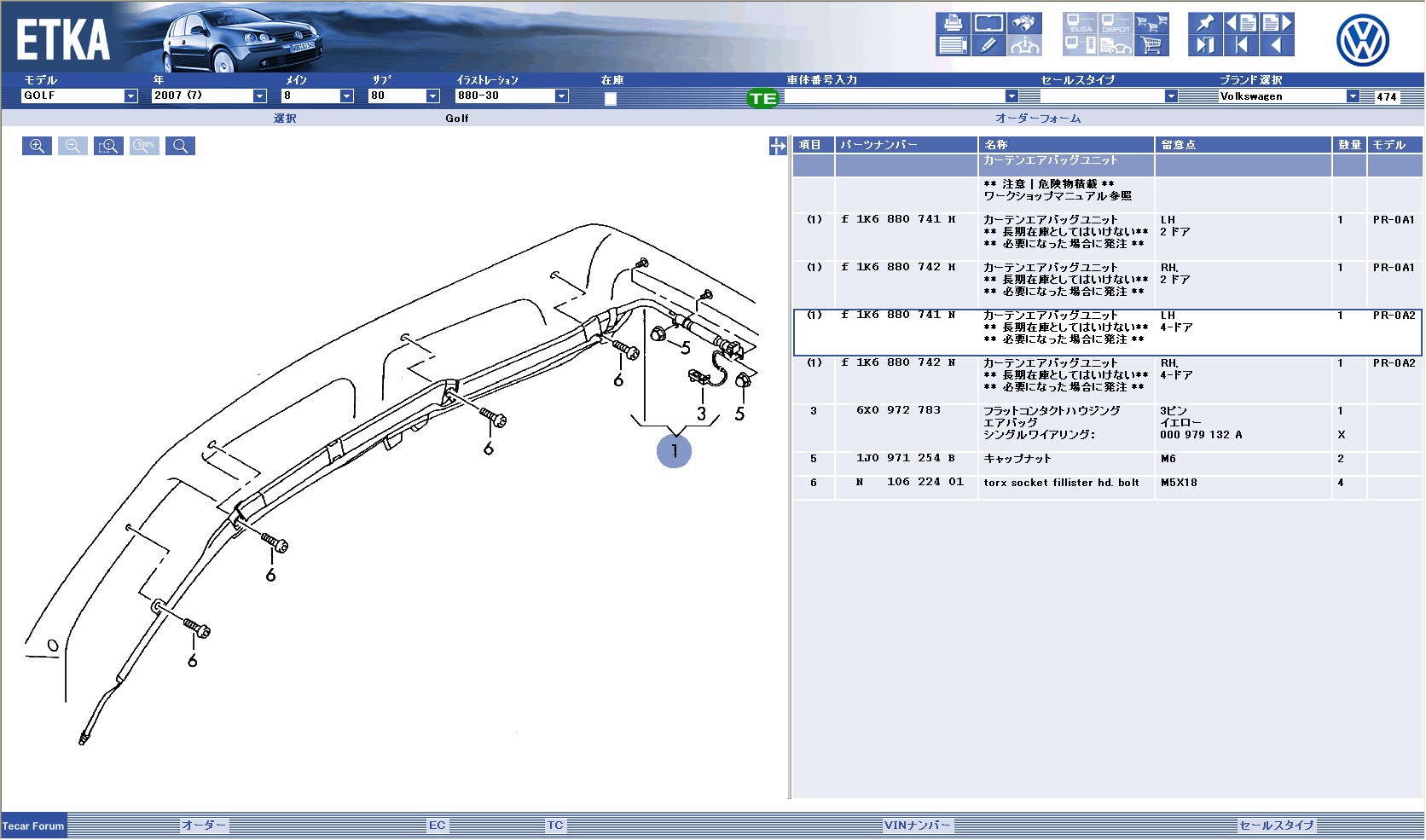Click the computer-to-server icon
The height and width of the screenshot is (840, 1426).
coord(1081,45)
